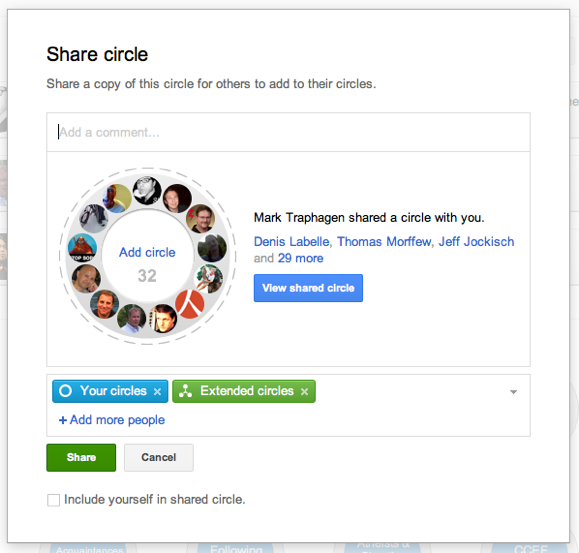Click the Extended circles network icon
Screen dimensions: 579x553
tap(185, 391)
